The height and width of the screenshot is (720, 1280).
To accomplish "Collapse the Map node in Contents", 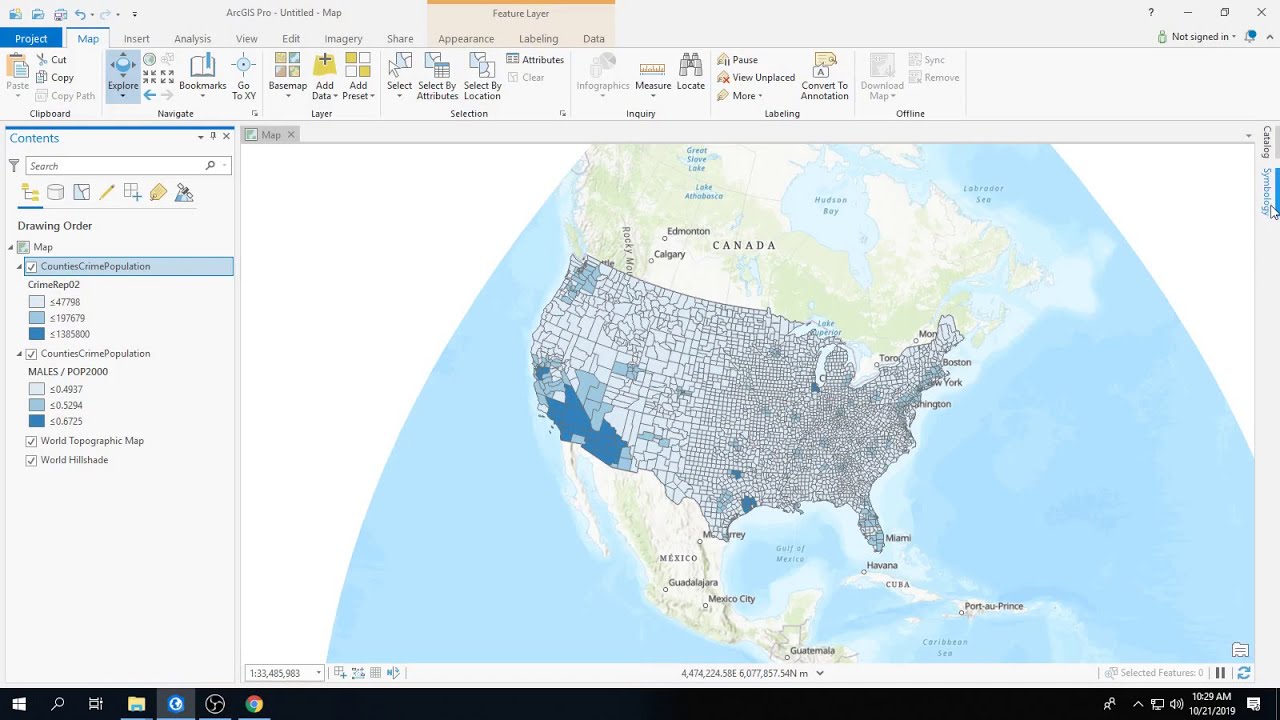I will click(11, 247).
